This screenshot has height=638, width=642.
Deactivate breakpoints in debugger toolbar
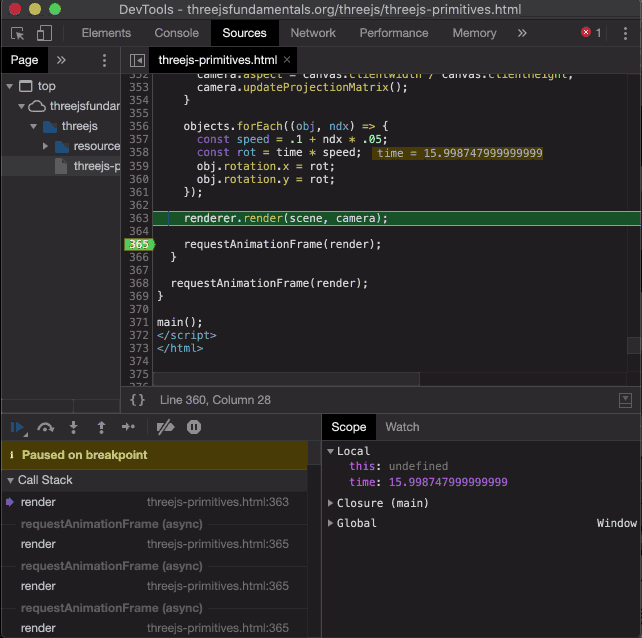point(166,427)
